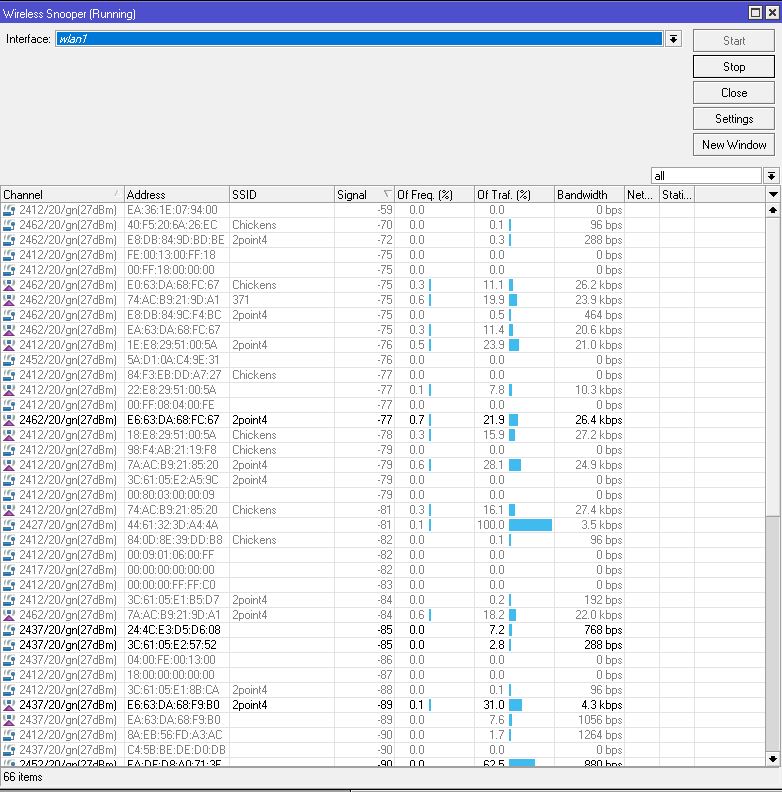Sort by the Channel column header
This screenshot has height=792, width=782.
(x=62, y=194)
